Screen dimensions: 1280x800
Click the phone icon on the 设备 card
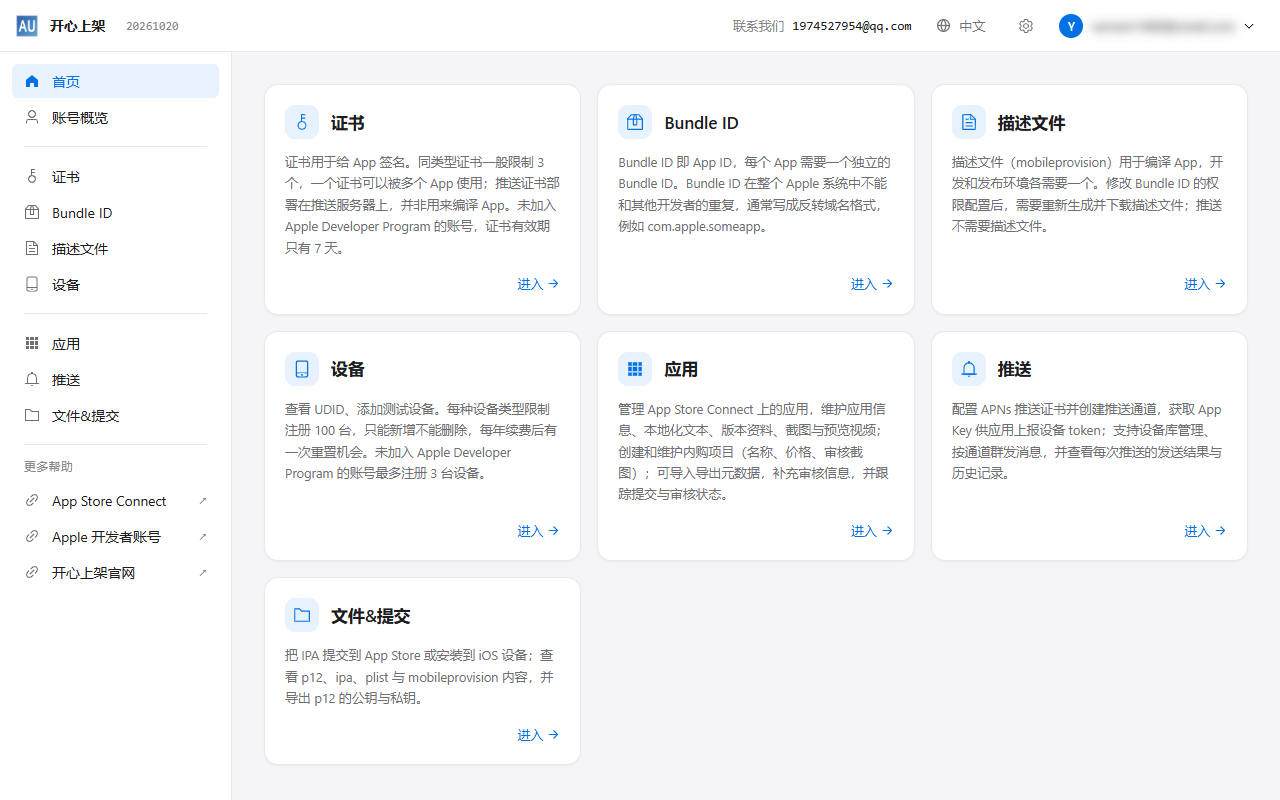point(302,369)
